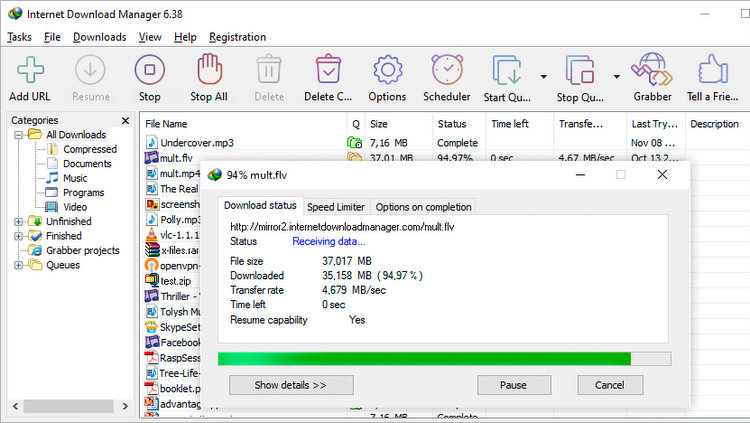Viewport: 750px width, 423px height.
Task: Click the Delete trash icon
Action: coord(269,70)
